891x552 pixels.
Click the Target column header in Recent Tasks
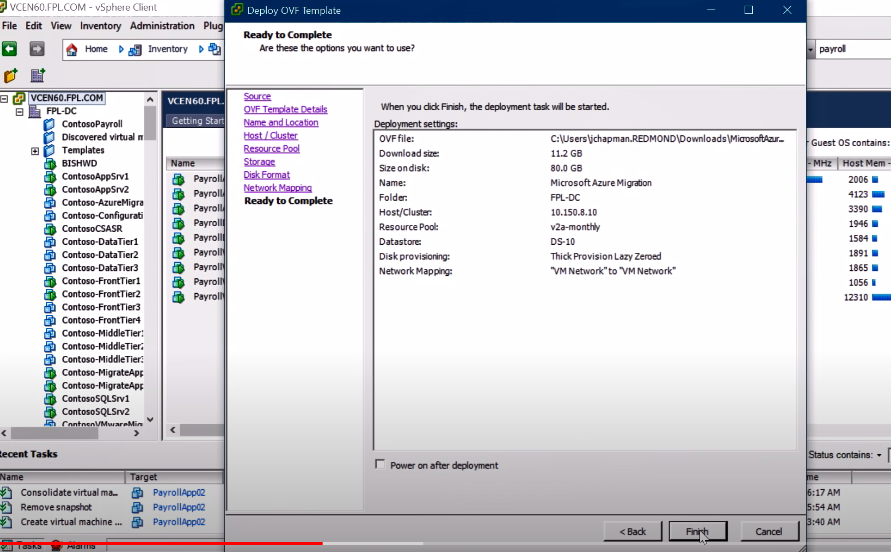tap(174, 477)
